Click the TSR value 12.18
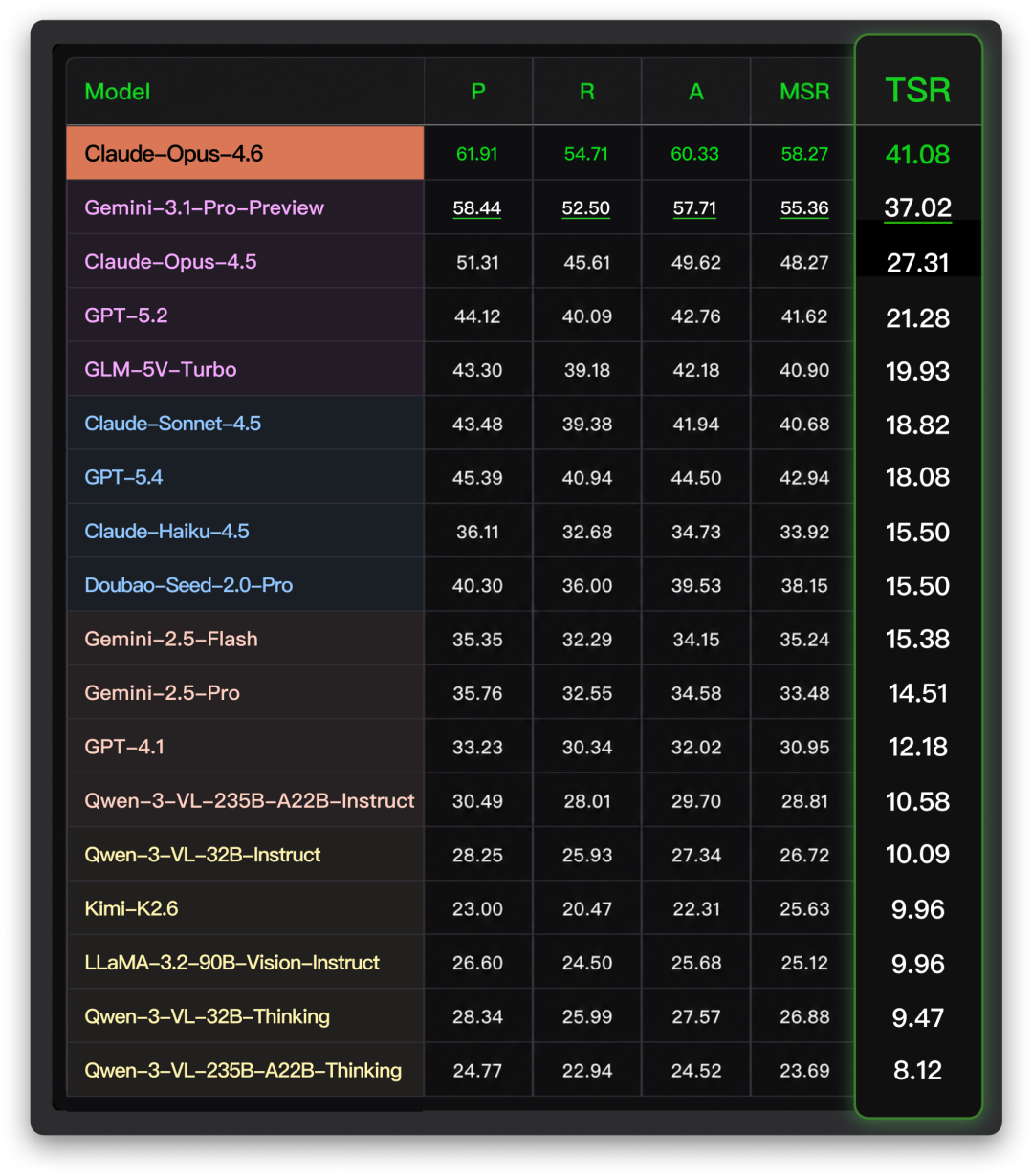This screenshot has width=1033, height=1176. coord(918,747)
